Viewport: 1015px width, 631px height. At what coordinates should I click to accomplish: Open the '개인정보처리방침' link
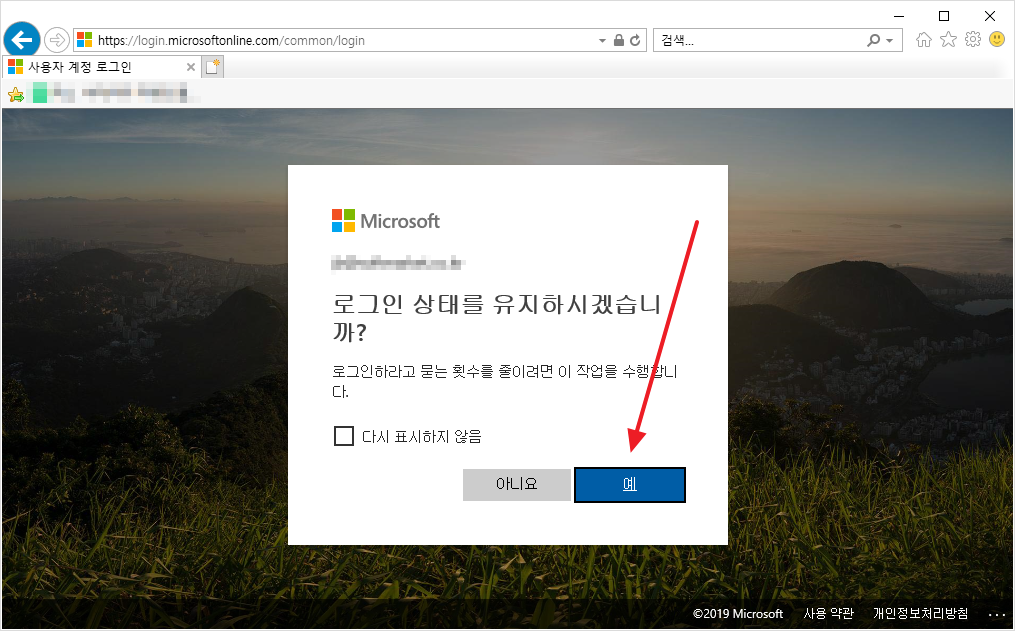click(x=920, y=613)
